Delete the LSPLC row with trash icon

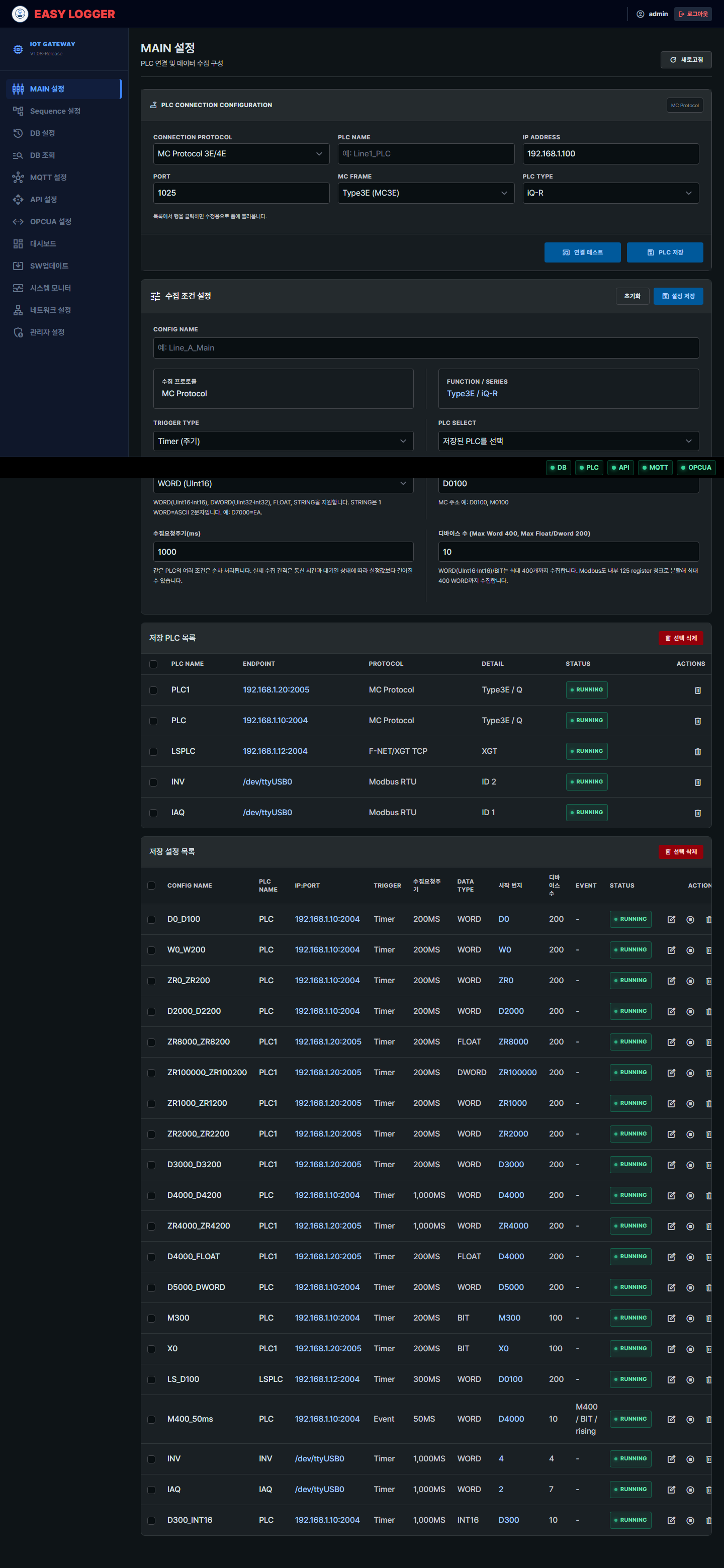(x=697, y=751)
